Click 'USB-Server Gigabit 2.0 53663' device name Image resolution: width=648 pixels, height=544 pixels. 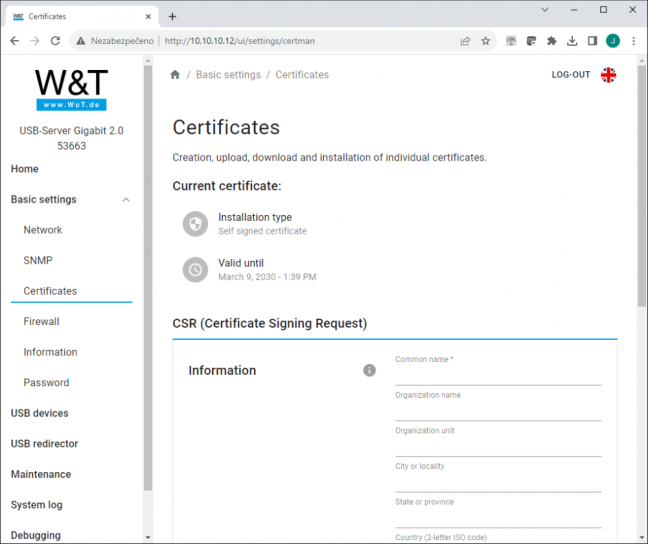click(71, 138)
